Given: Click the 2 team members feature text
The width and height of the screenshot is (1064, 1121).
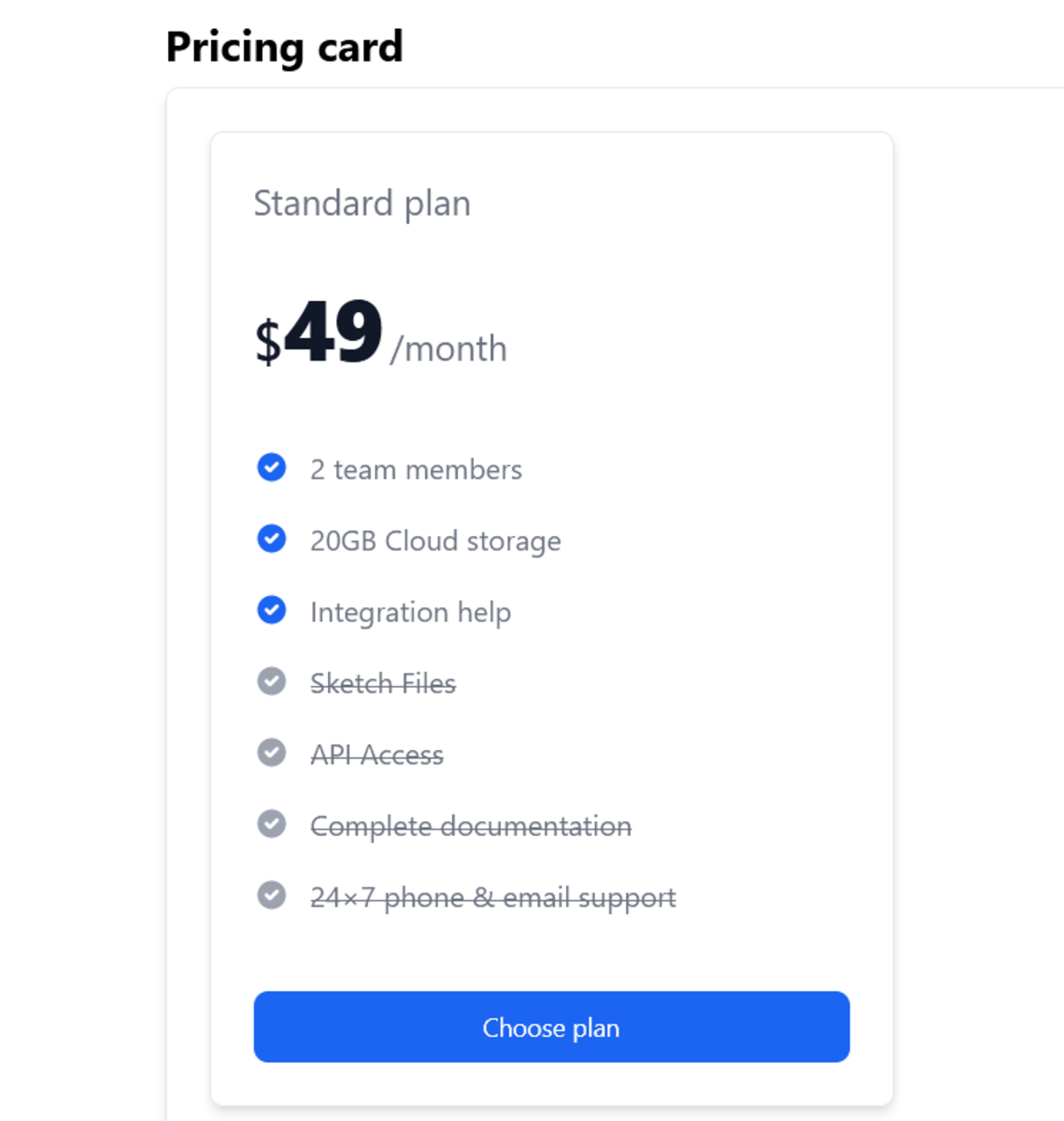Looking at the screenshot, I should point(416,469).
